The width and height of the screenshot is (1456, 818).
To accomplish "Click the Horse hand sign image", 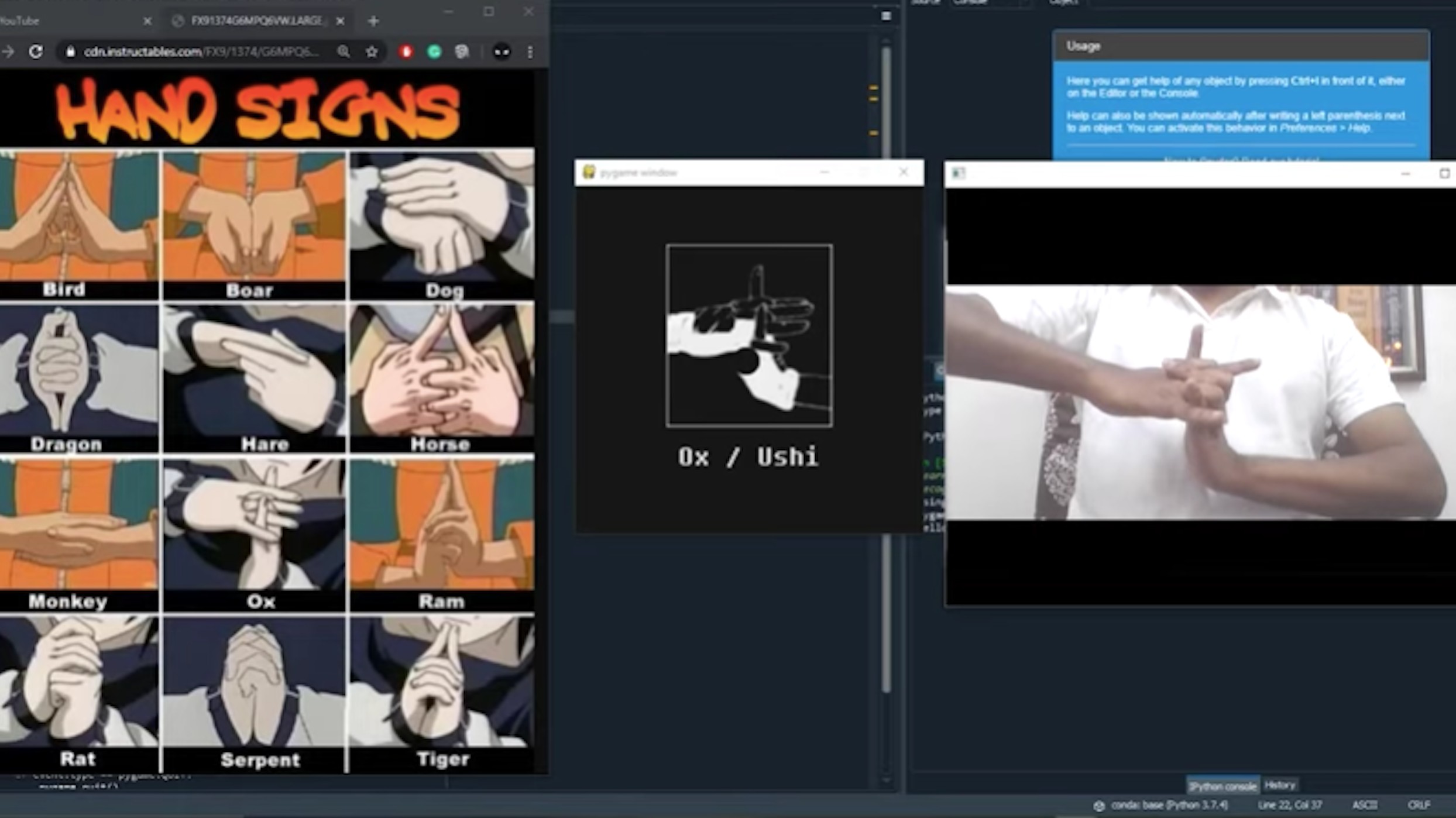I will (442, 370).
